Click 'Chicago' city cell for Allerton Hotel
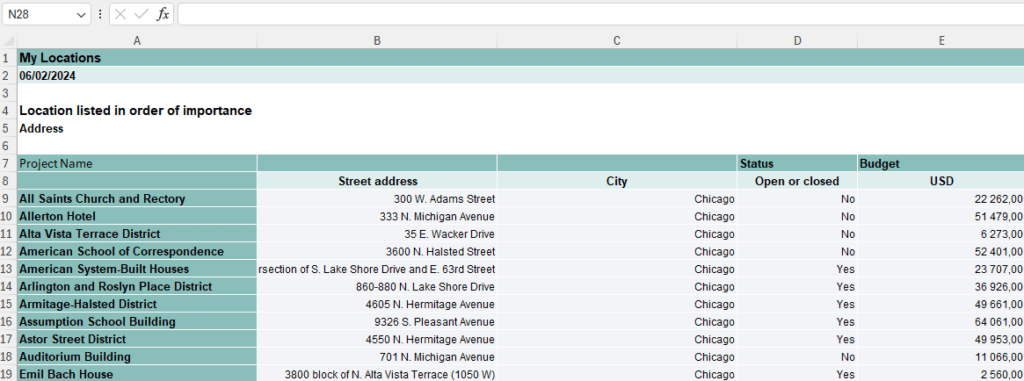Image resolution: width=1024 pixels, height=381 pixels. click(x=616, y=216)
